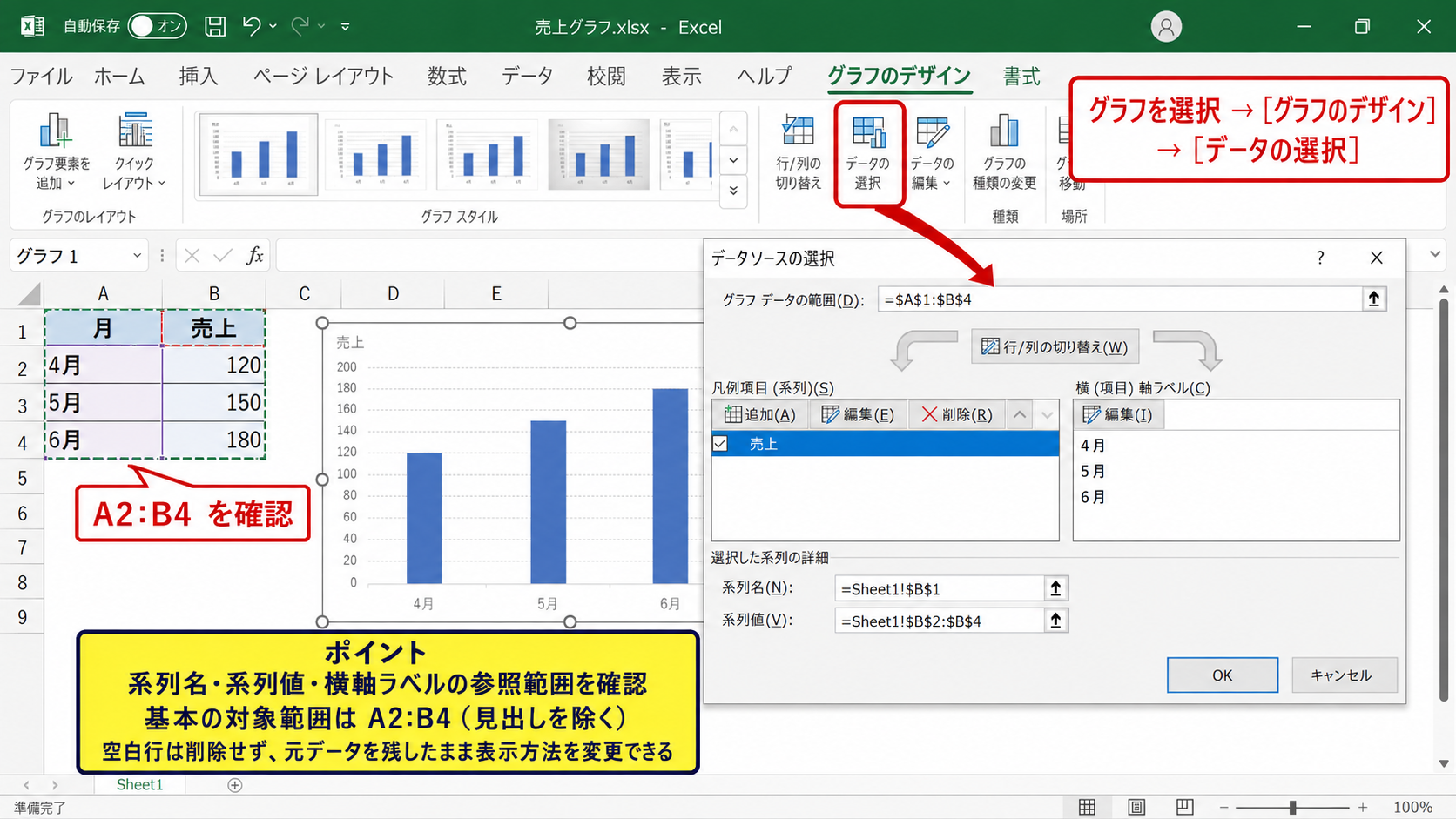Viewport: 1456px width, 819px height.
Task: Expand the formula bar
Action: (1435, 254)
